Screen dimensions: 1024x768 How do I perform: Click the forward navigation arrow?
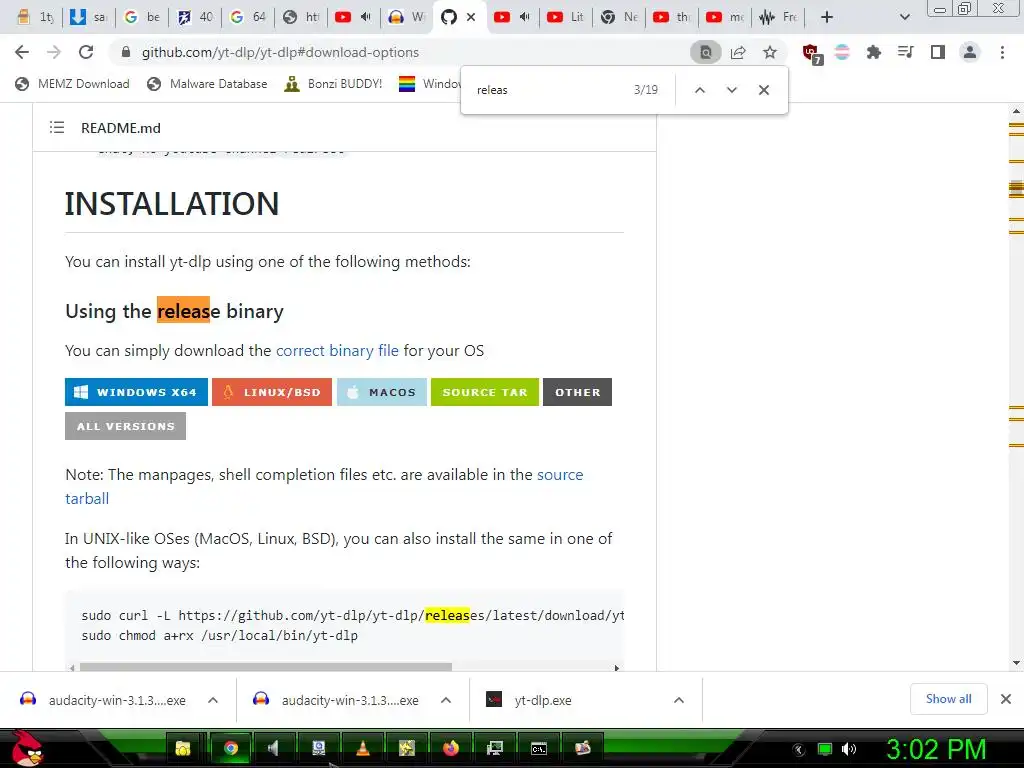(x=54, y=52)
